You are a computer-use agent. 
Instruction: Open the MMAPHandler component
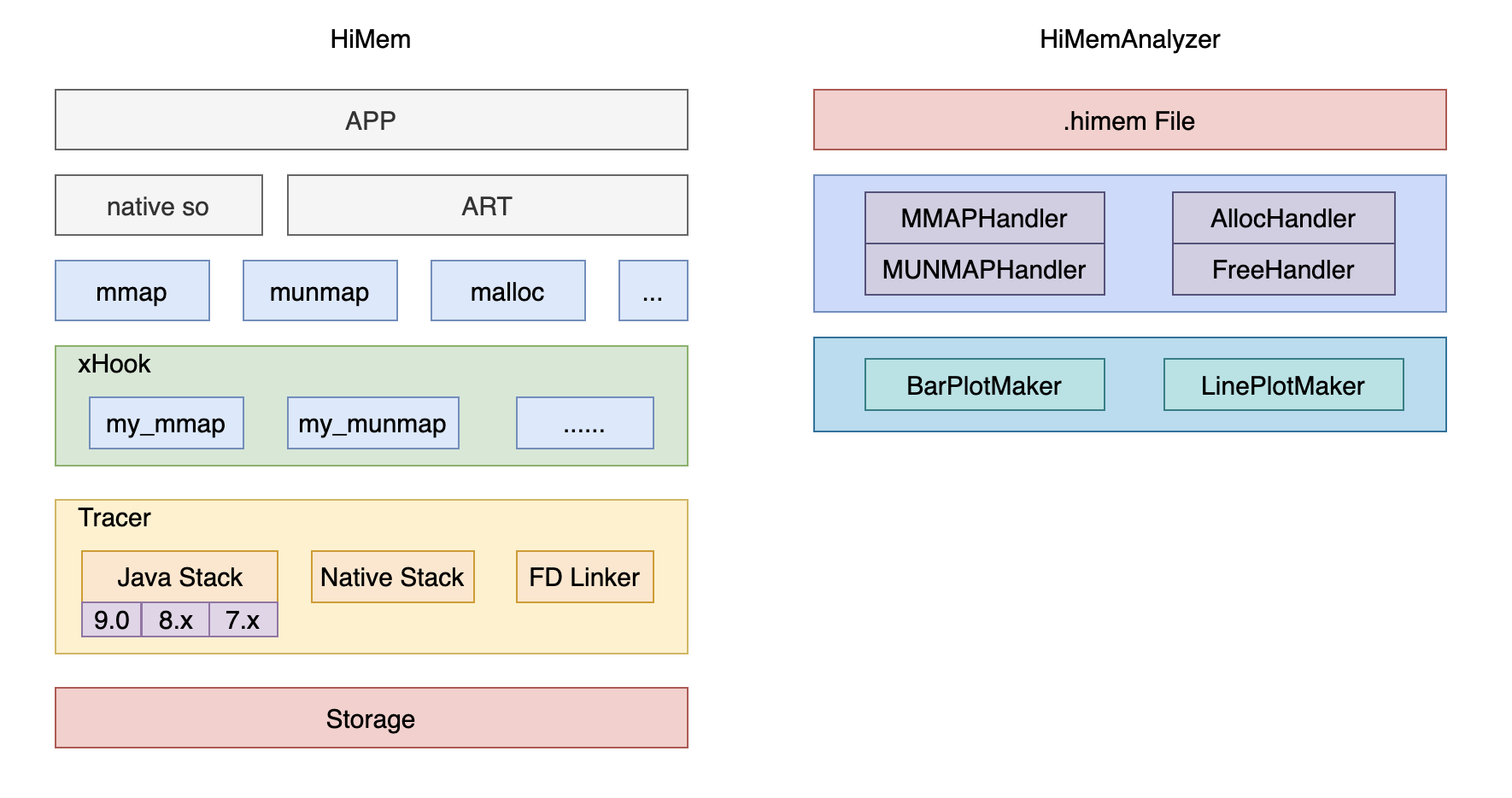[x=983, y=219]
